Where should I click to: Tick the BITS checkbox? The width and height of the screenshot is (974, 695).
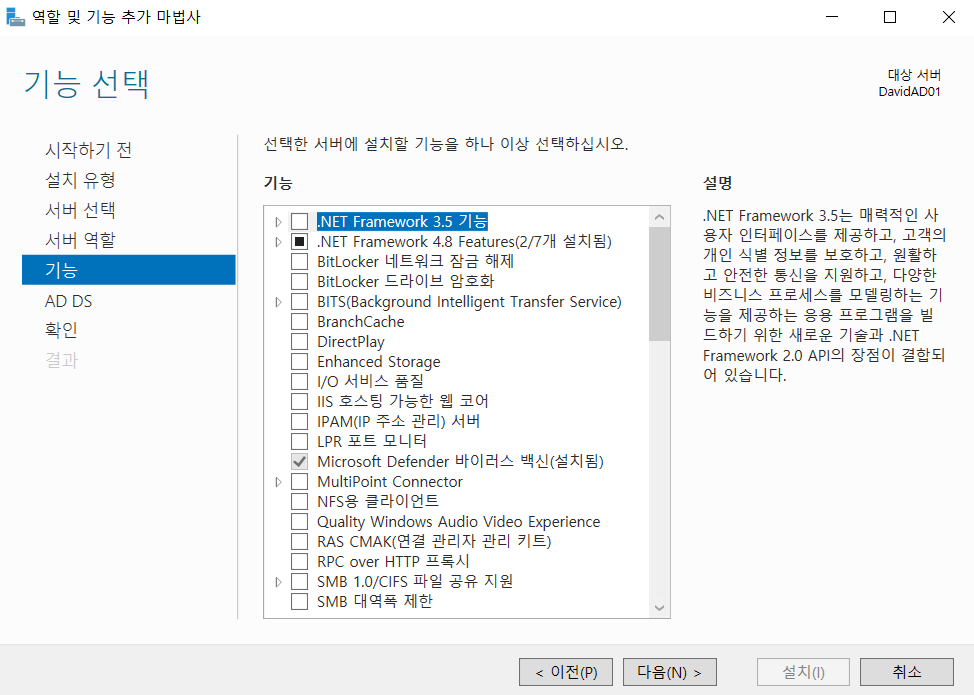click(299, 302)
